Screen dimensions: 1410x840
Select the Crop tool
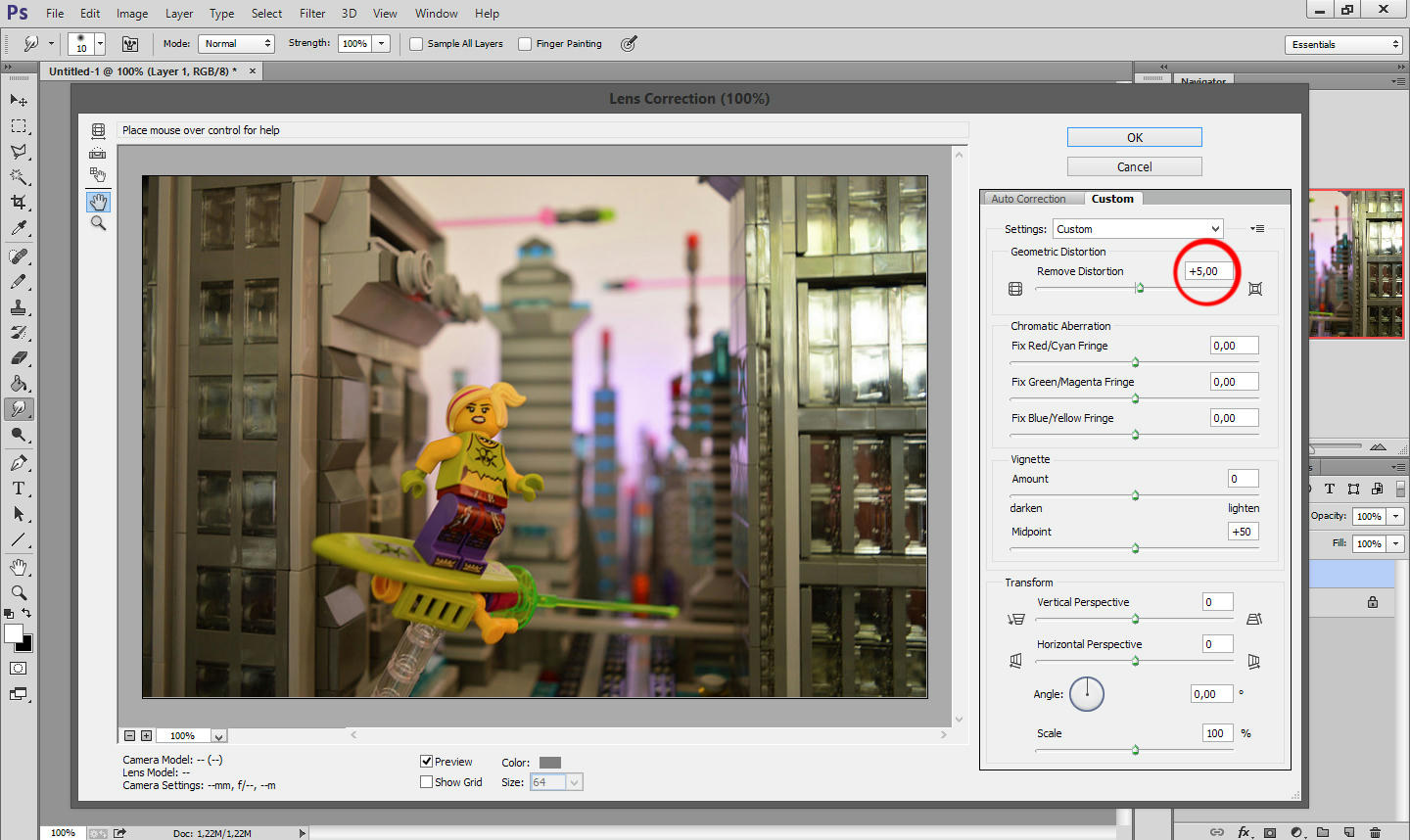[x=19, y=203]
